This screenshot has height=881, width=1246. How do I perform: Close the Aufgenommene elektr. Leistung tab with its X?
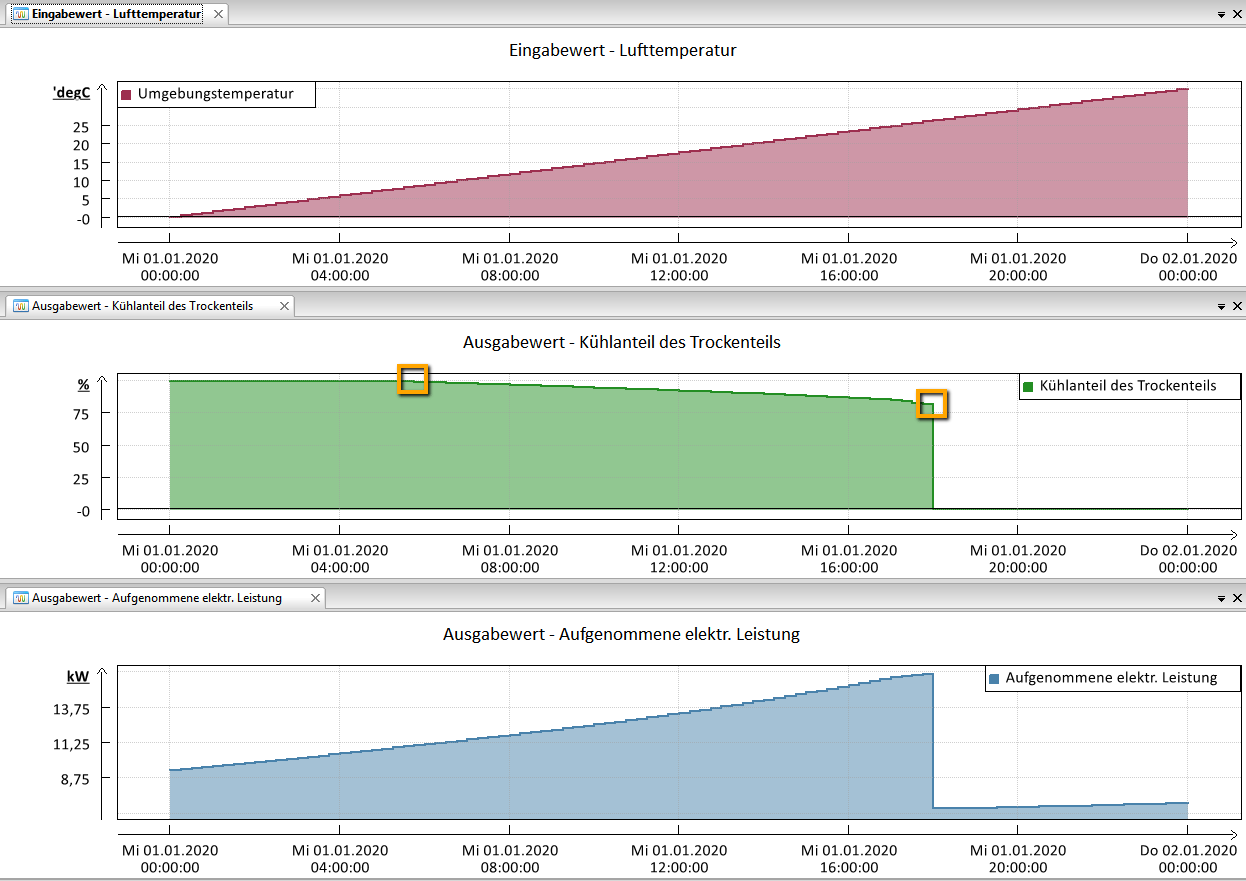[314, 598]
